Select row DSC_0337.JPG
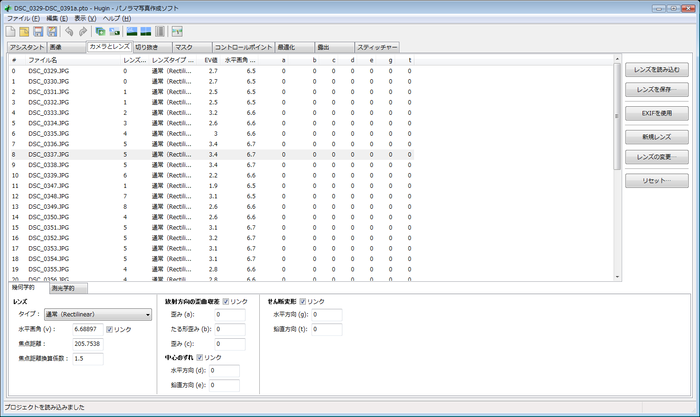The image size is (700, 417). point(212,154)
